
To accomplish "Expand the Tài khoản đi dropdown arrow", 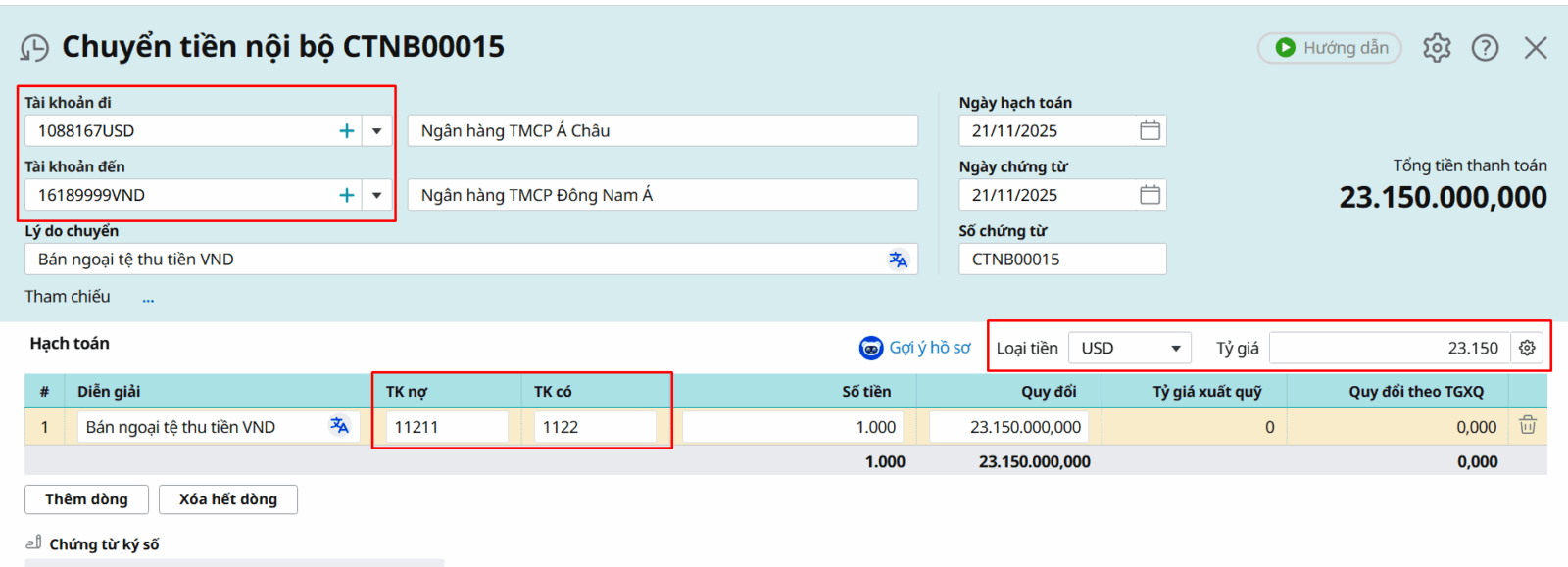I will coord(377,131).
